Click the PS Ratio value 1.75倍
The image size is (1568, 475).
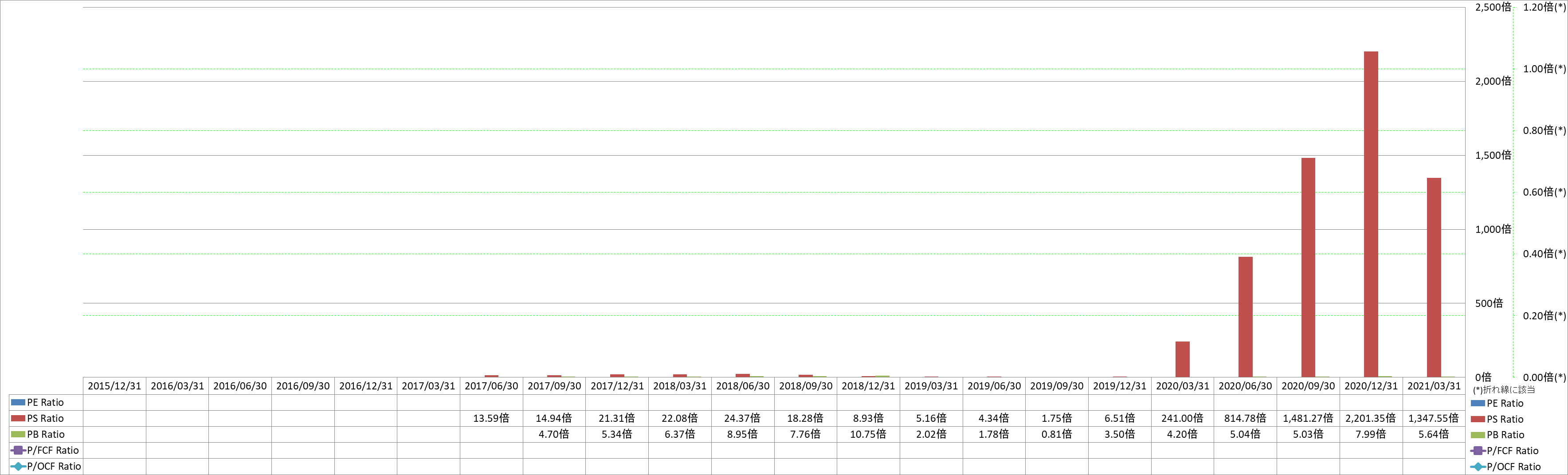[1057, 418]
